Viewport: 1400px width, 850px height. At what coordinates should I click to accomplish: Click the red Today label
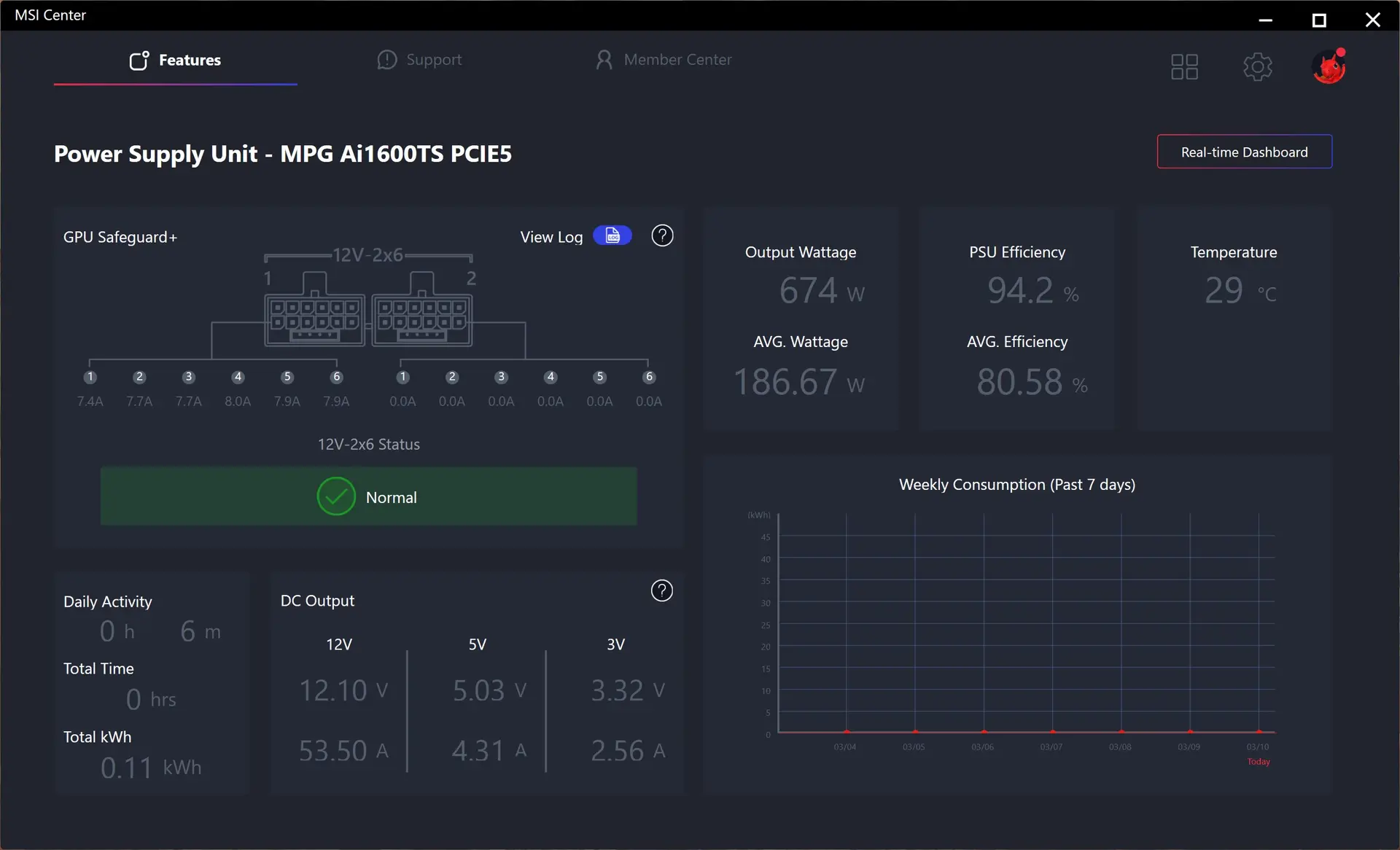click(1259, 762)
